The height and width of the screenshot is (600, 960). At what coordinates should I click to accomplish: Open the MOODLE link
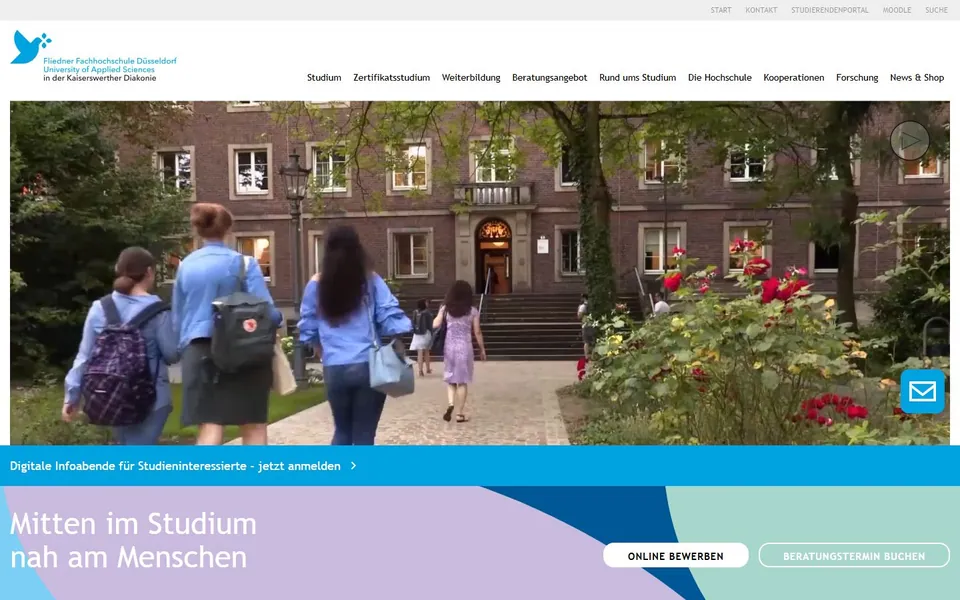897,10
